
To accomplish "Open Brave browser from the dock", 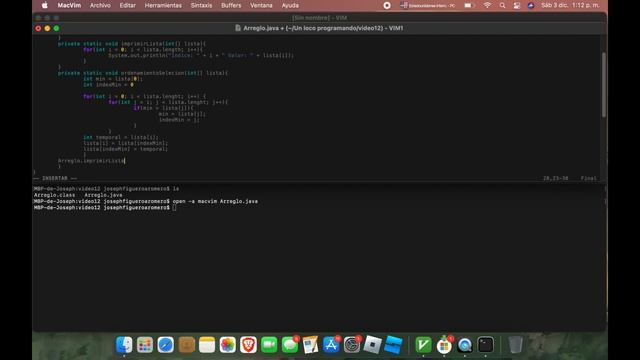I will click(248, 345).
